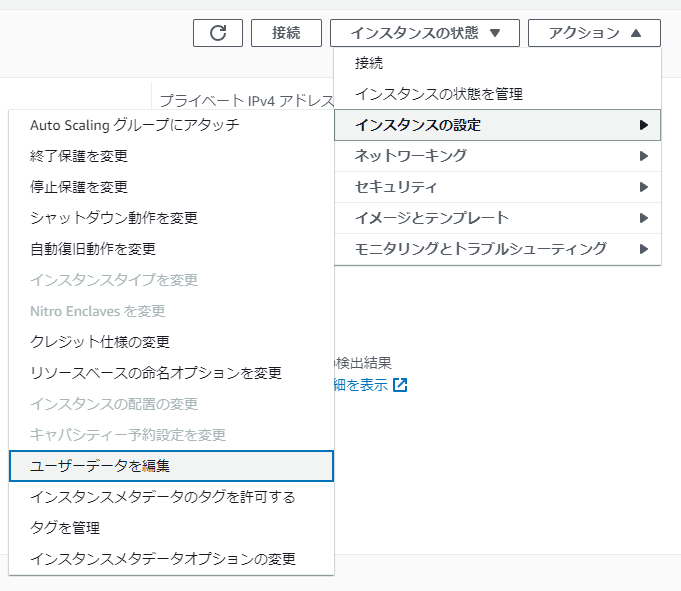Click the external-link icon beside 細を表示

point(400,385)
